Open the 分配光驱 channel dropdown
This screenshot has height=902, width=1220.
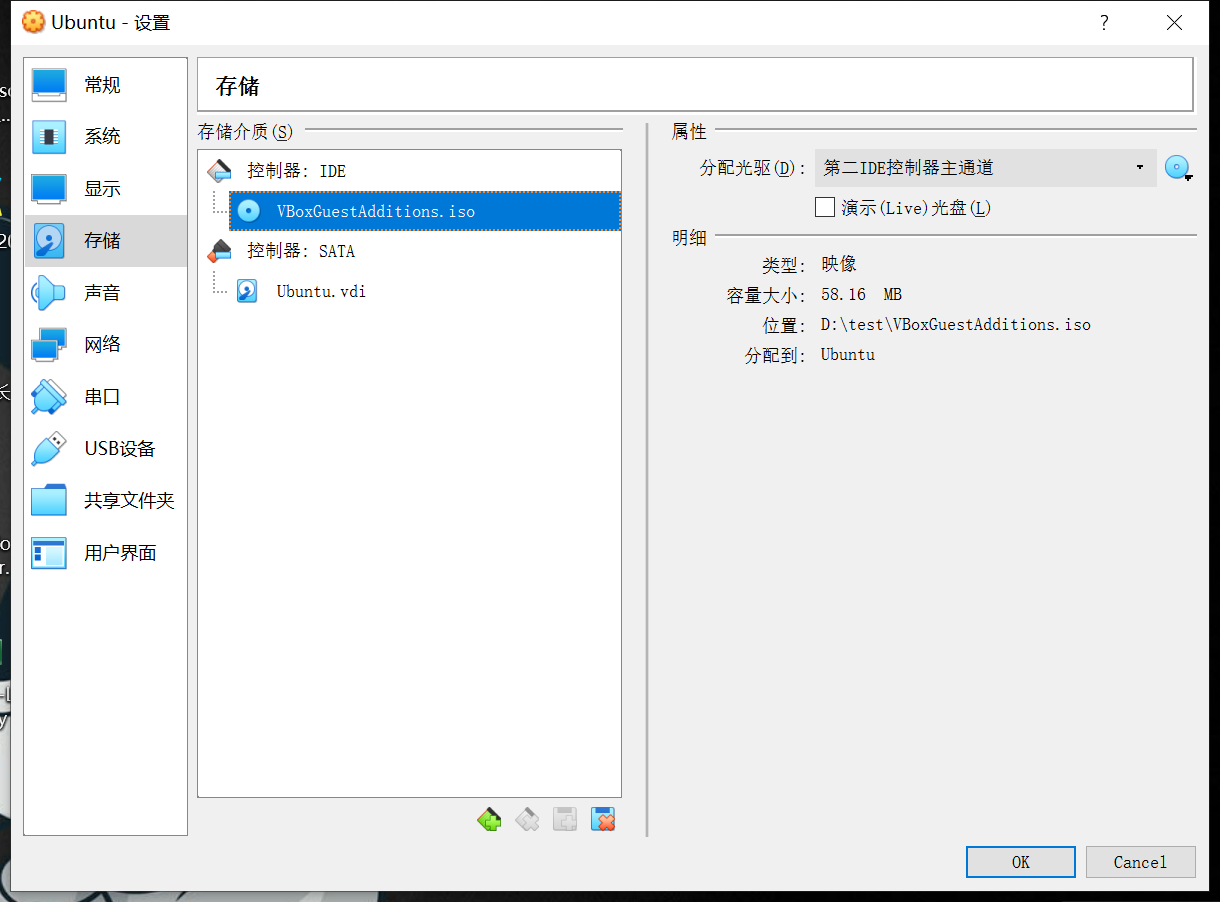pyautogui.click(x=1139, y=167)
